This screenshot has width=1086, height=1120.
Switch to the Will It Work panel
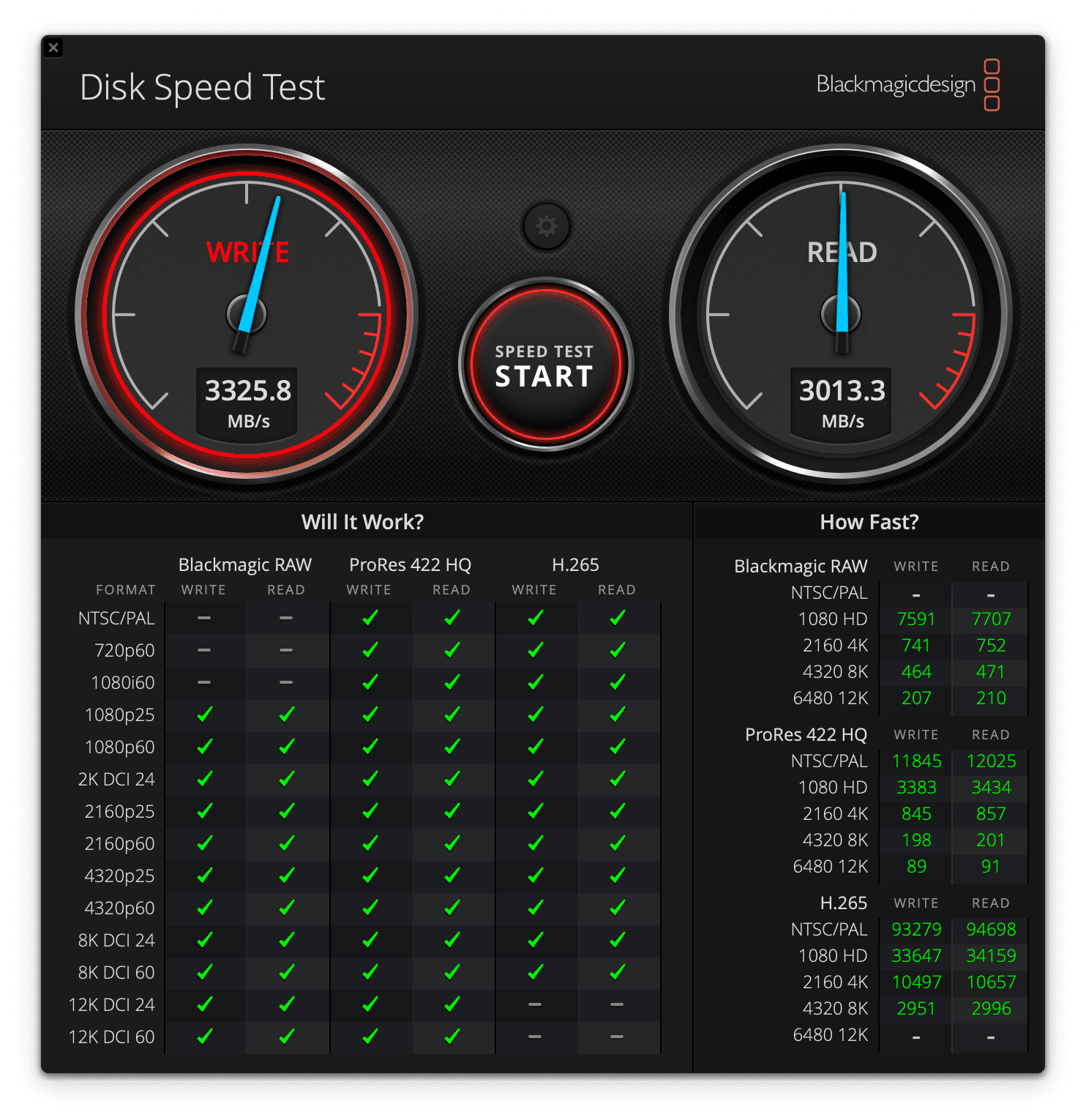[x=363, y=522]
